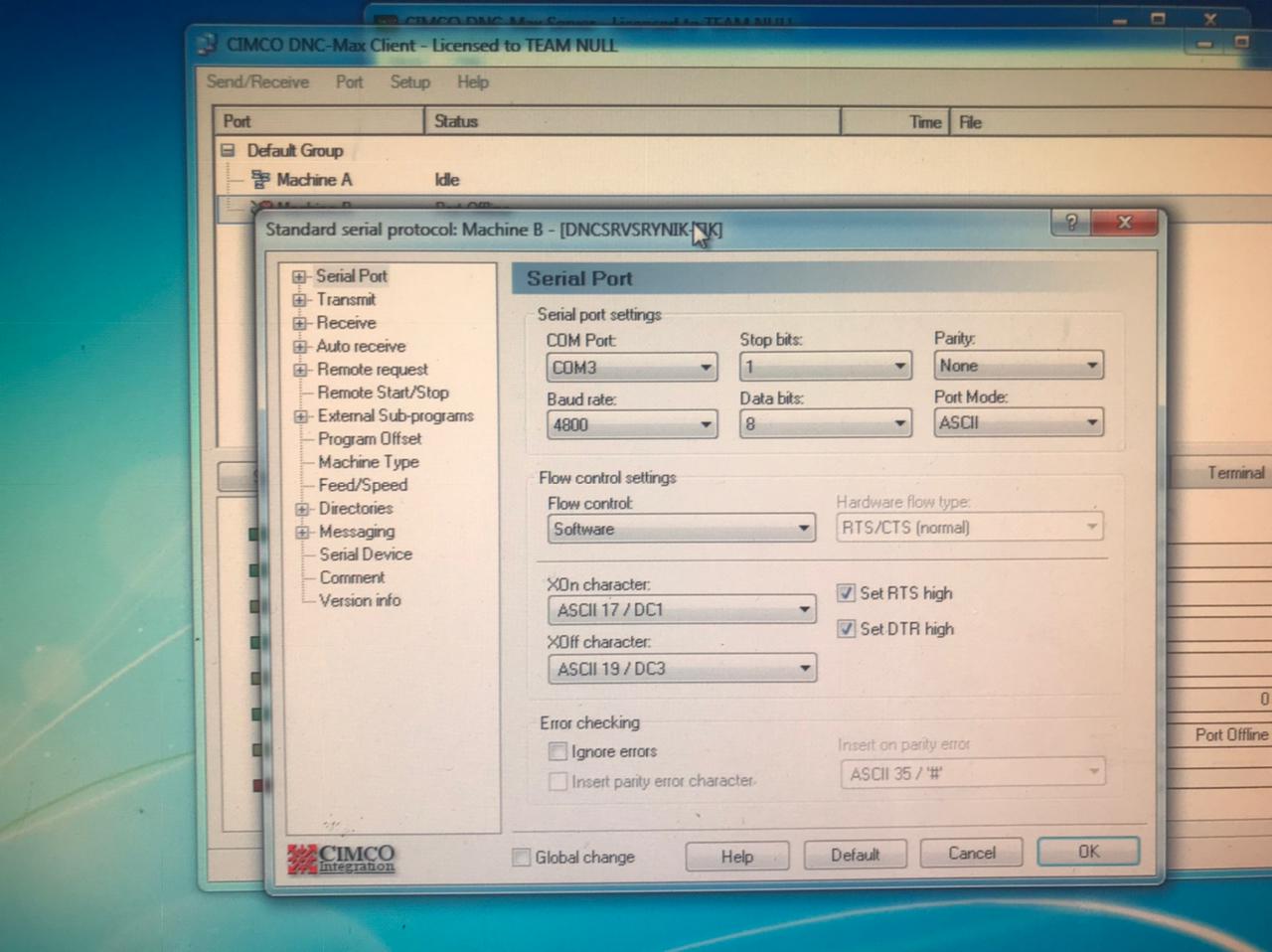Select Version info in the tree
The image size is (1272, 952).
pyautogui.click(x=360, y=600)
